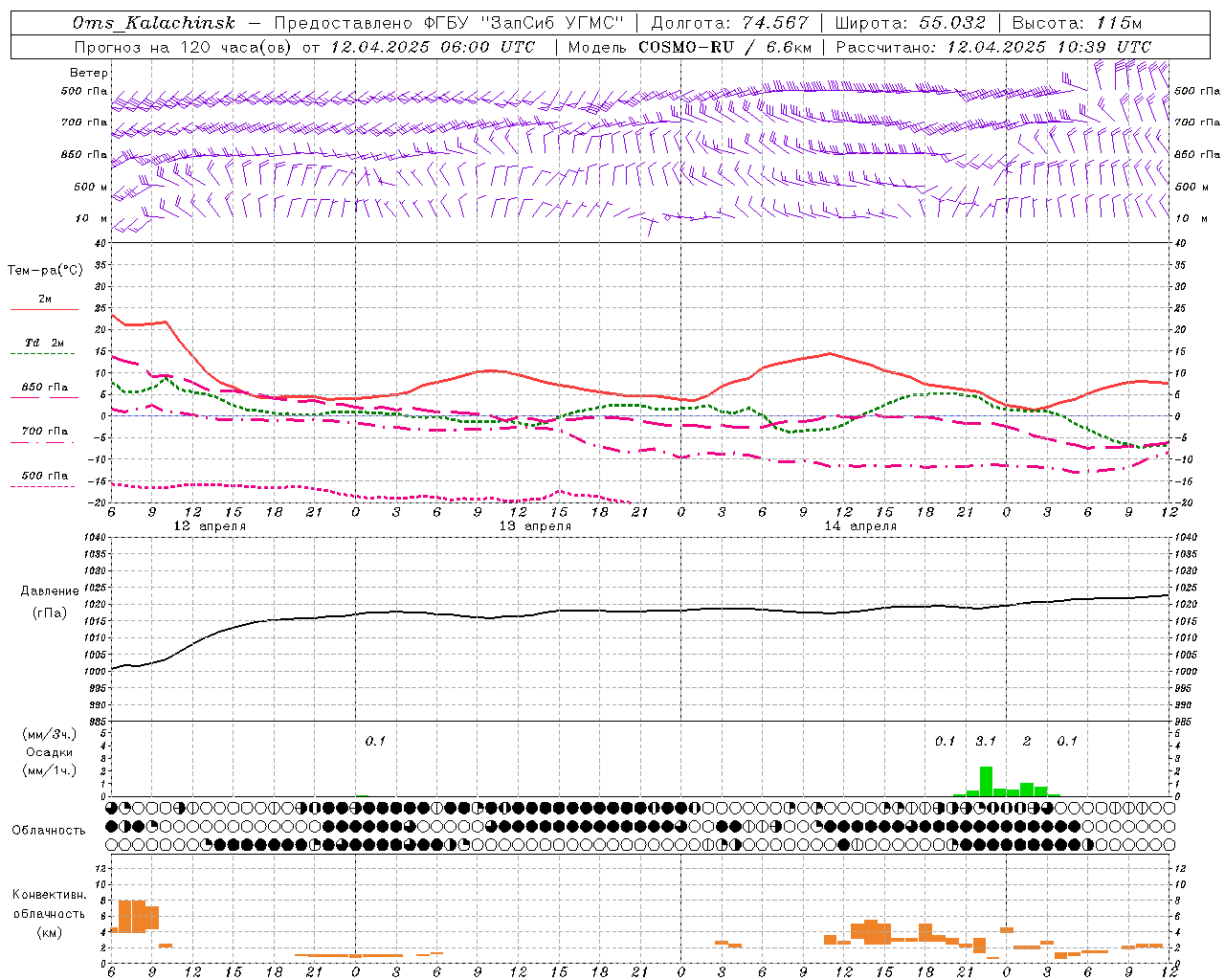Click the 'Предоставлено ФГБУ "ЗапСиб УГМС"' text
This screenshot has width=1225, height=980.
click(x=449, y=23)
